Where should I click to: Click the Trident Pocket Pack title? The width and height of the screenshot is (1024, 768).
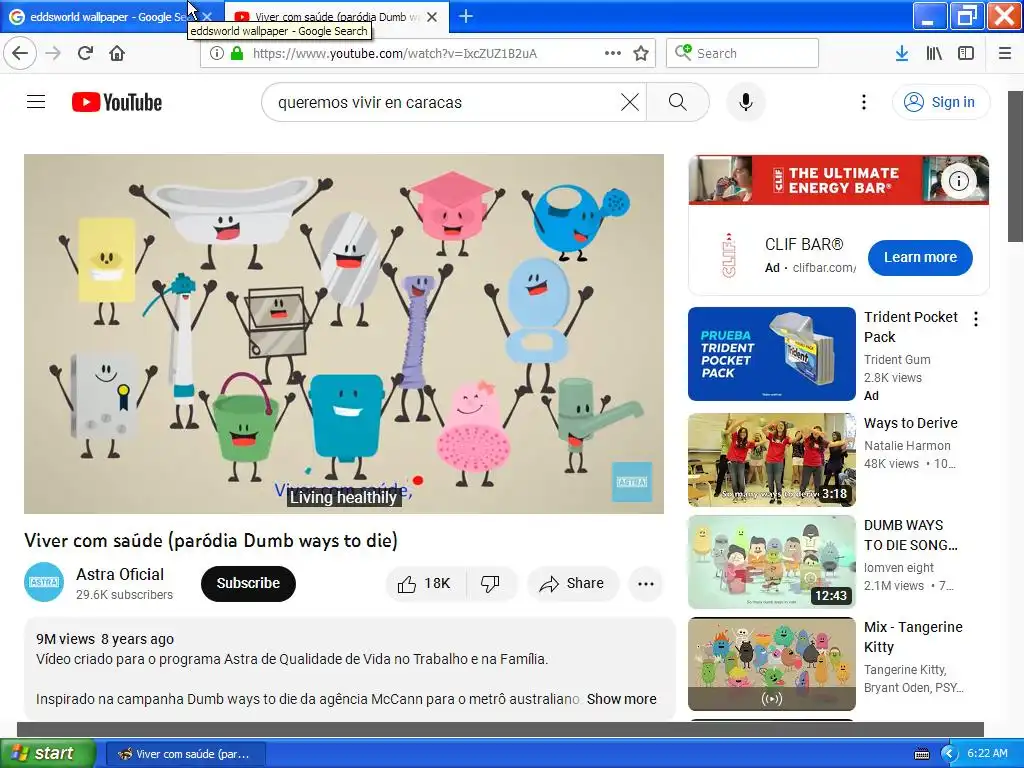pos(910,327)
